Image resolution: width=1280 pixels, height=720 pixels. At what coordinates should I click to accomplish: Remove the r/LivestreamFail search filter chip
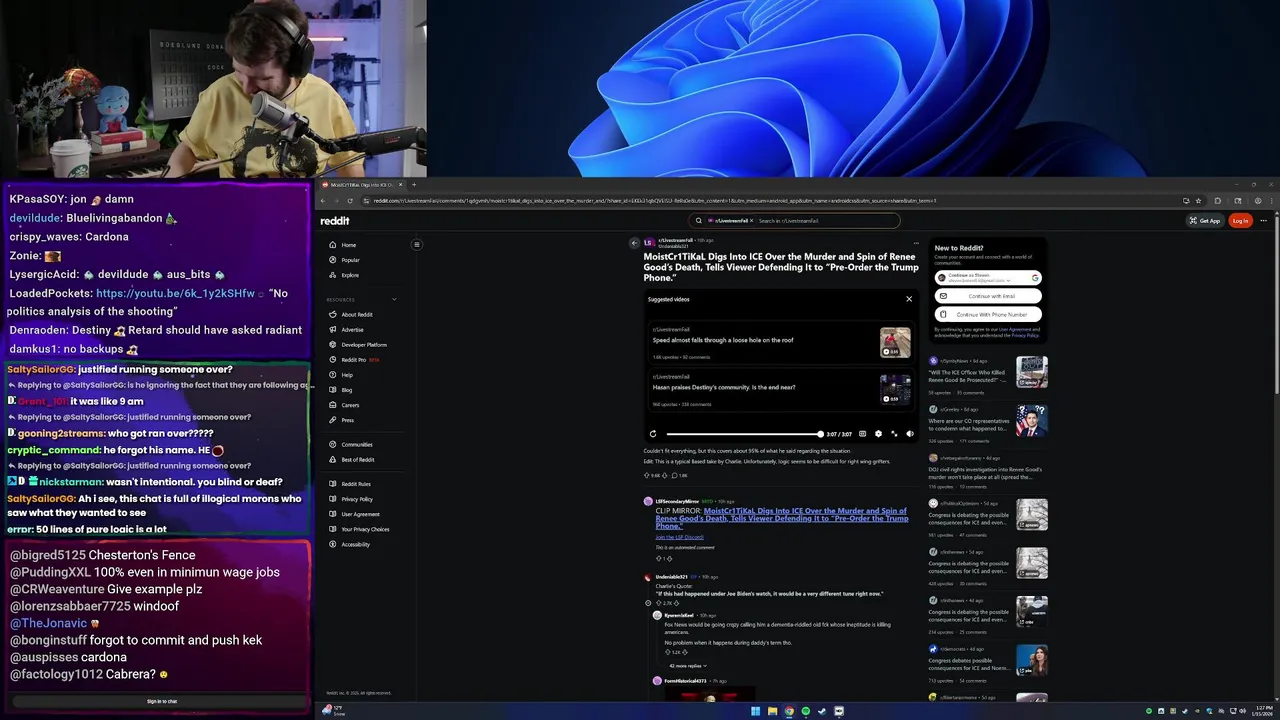(x=751, y=221)
